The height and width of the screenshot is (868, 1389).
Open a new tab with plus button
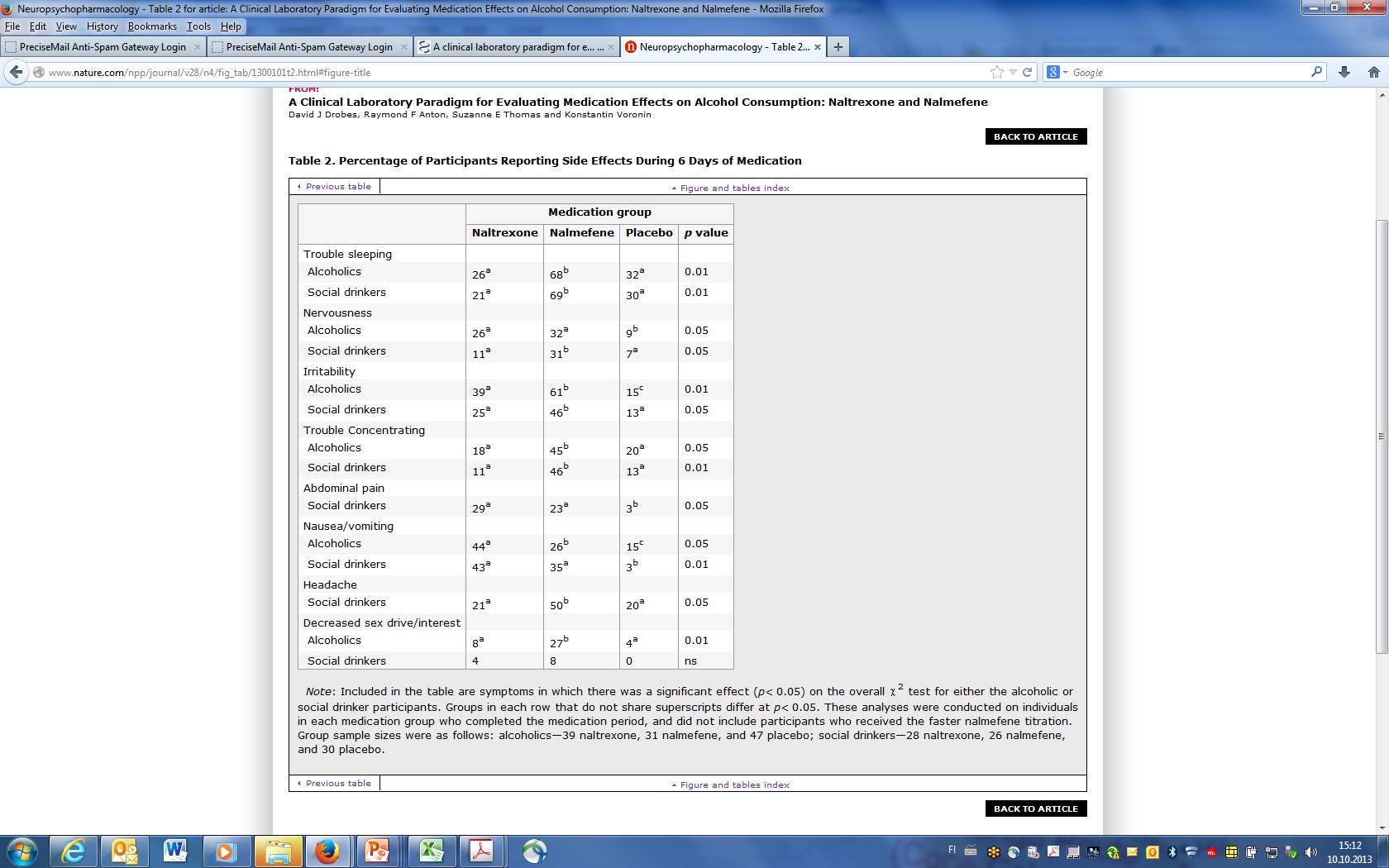click(x=838, y=47)
